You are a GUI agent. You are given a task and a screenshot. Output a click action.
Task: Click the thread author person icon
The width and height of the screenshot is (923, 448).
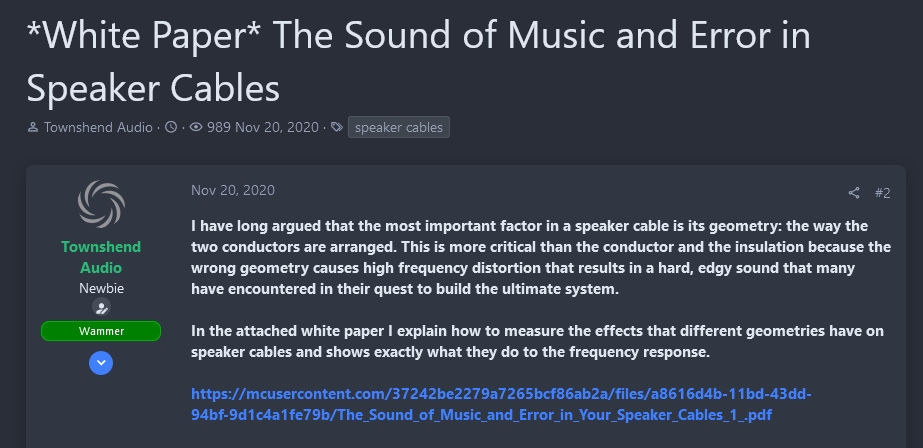click(x=33, y=128)
